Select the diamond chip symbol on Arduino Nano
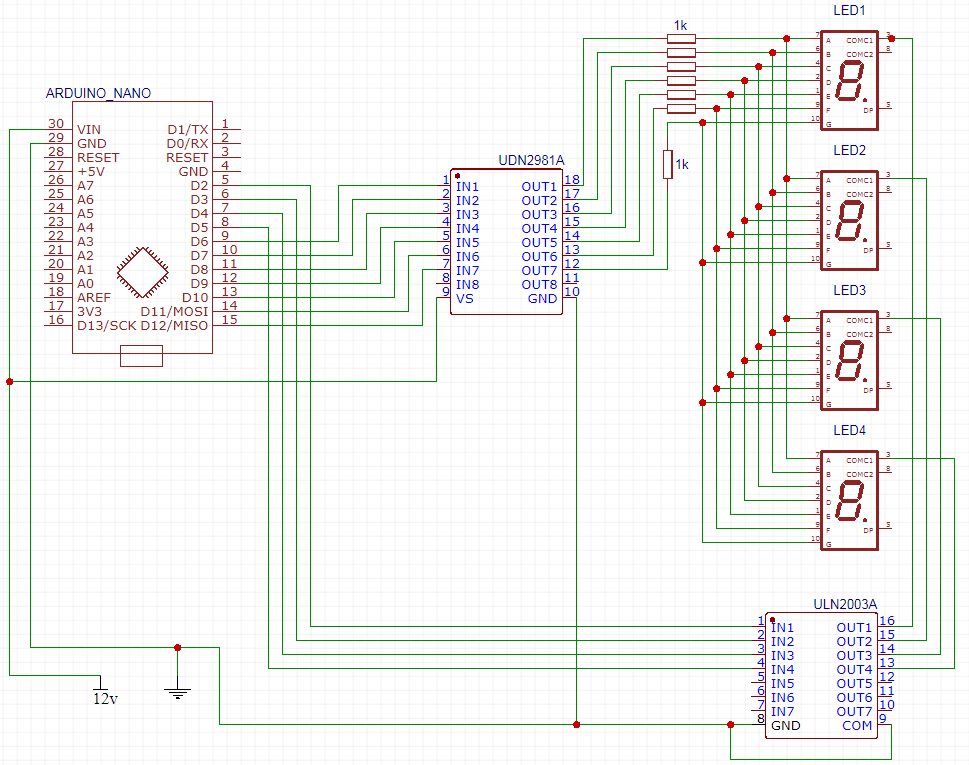969x765 pixels. point(143,273)
